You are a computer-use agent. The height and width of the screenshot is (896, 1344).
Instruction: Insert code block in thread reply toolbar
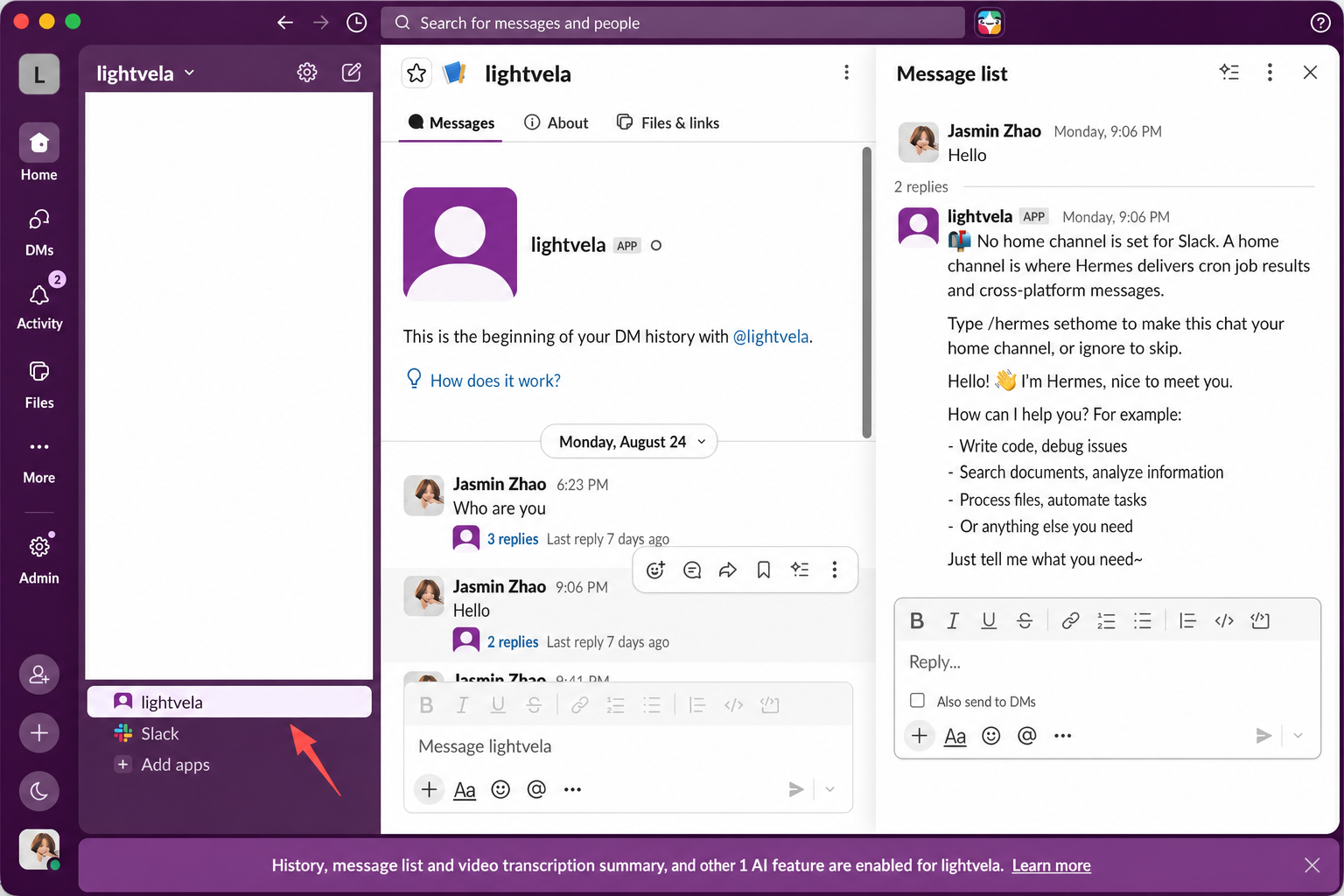click(x=1260, y=620)
